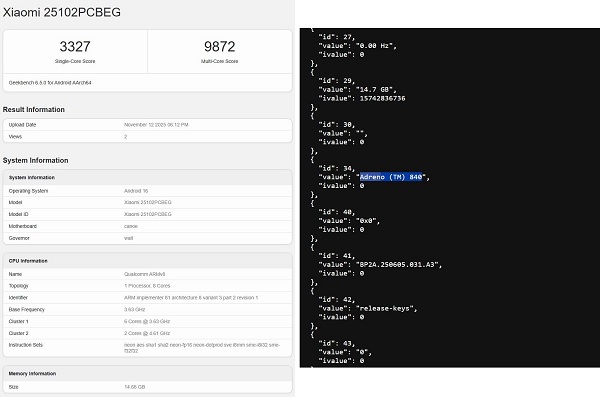
Task: Click the canoe motherboard value
Action: tap(130, 226)
